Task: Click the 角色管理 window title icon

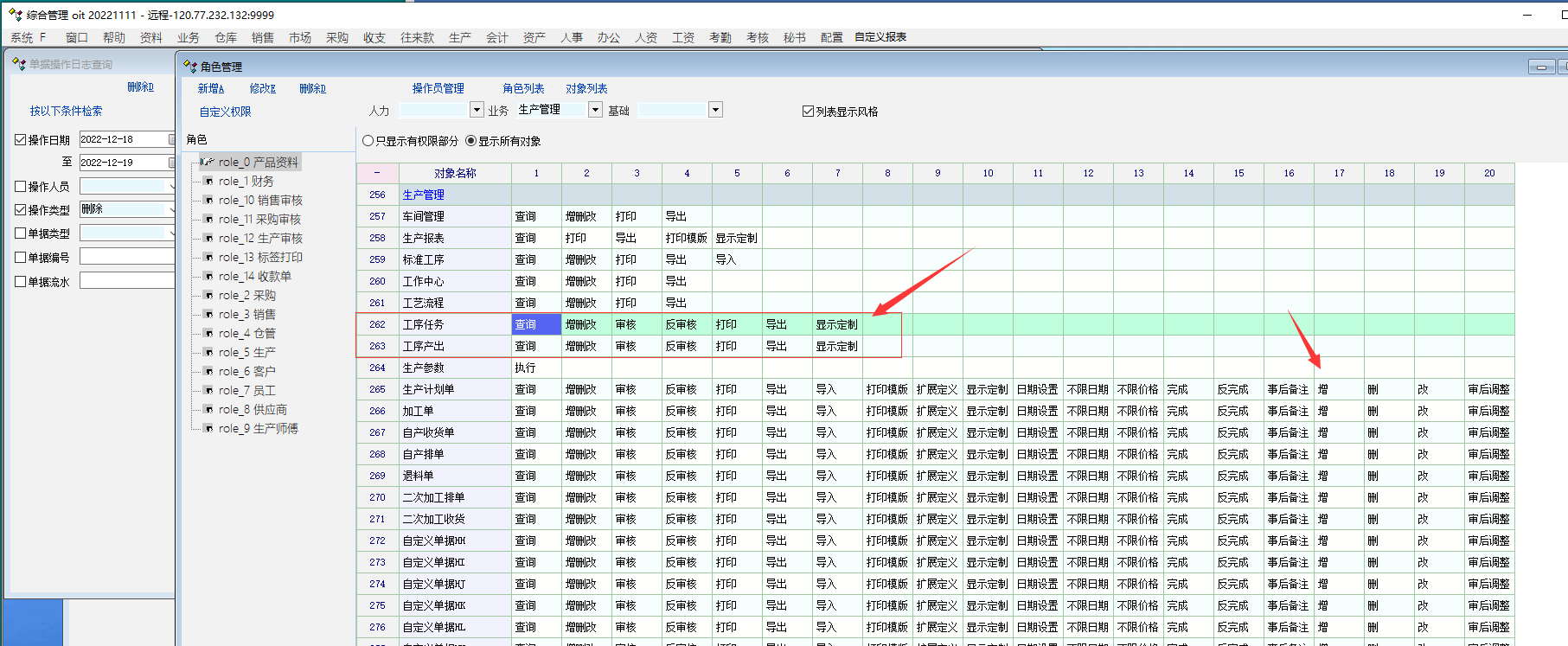Action: pos(190,66)
